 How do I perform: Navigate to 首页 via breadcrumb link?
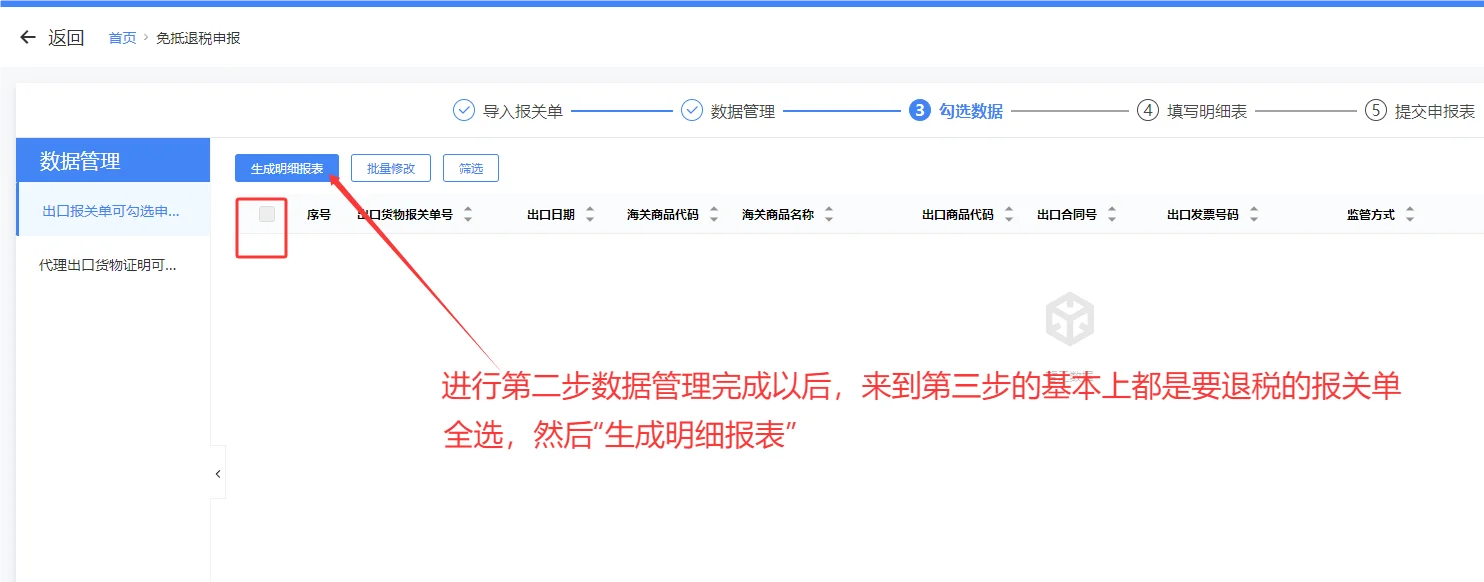coord(121,37)
